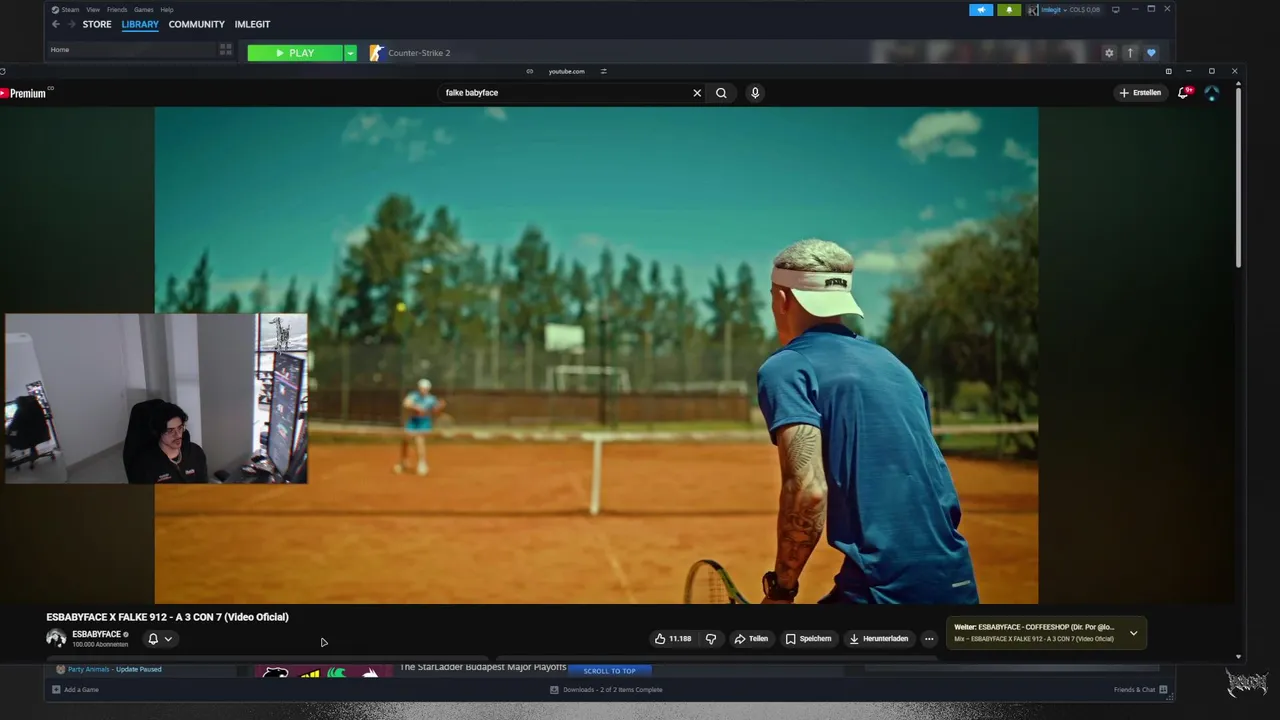Open Friends & Chat in Steam

(x=1140, y=690)
